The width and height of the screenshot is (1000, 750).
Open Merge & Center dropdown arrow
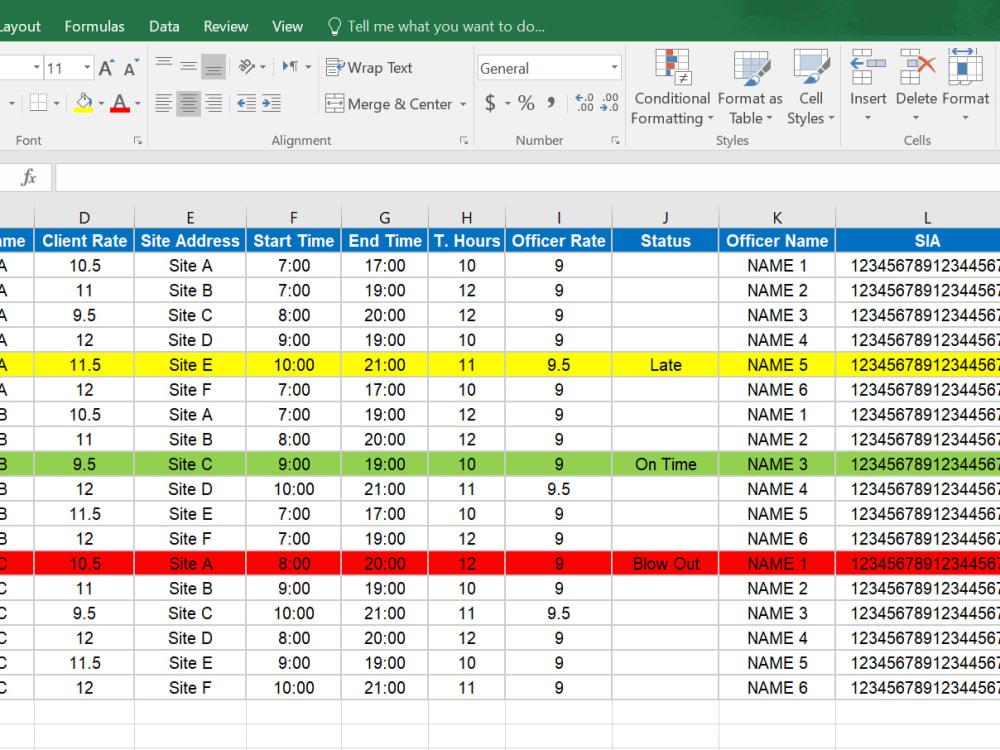tap(463, 104)
